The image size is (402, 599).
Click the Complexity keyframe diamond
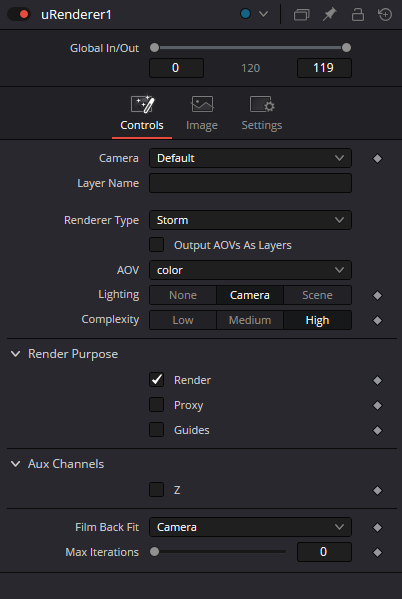coord(377,321)
